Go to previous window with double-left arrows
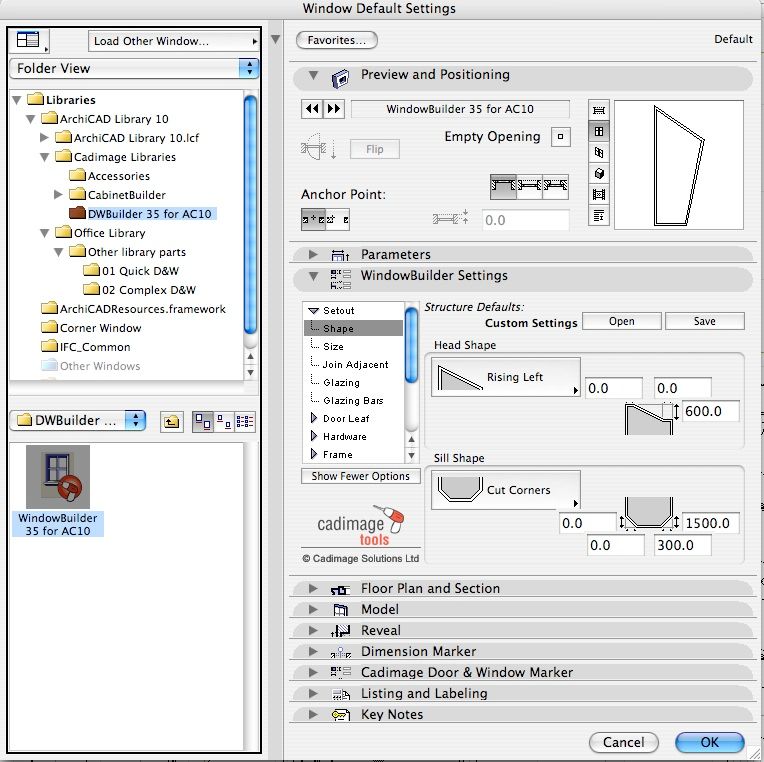 tap(312, 109)
